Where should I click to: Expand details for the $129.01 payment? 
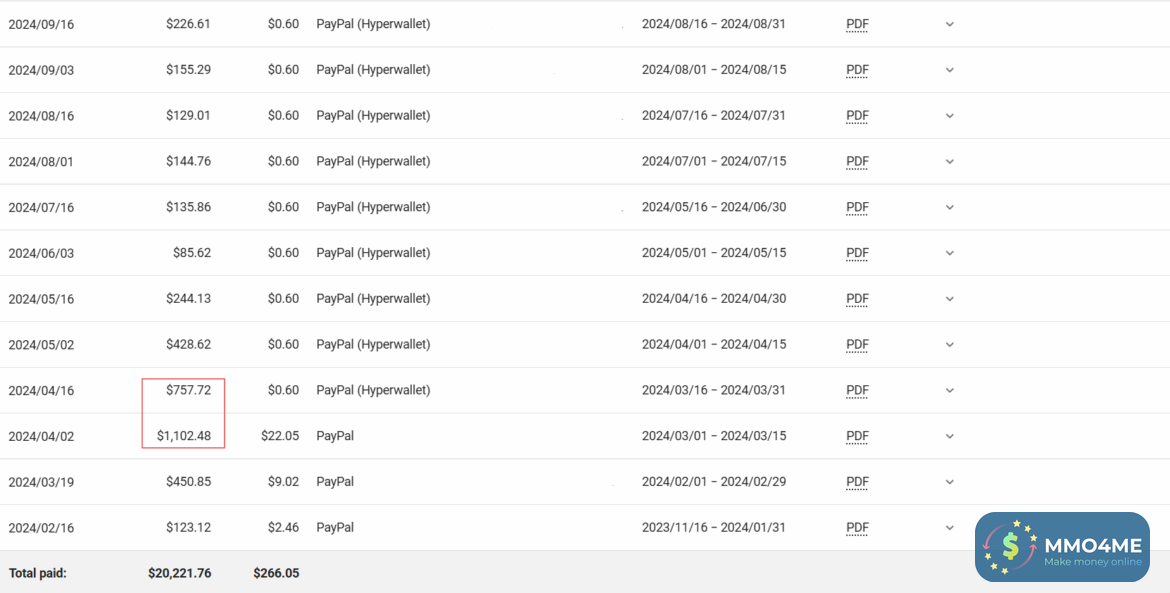[950, 116]
